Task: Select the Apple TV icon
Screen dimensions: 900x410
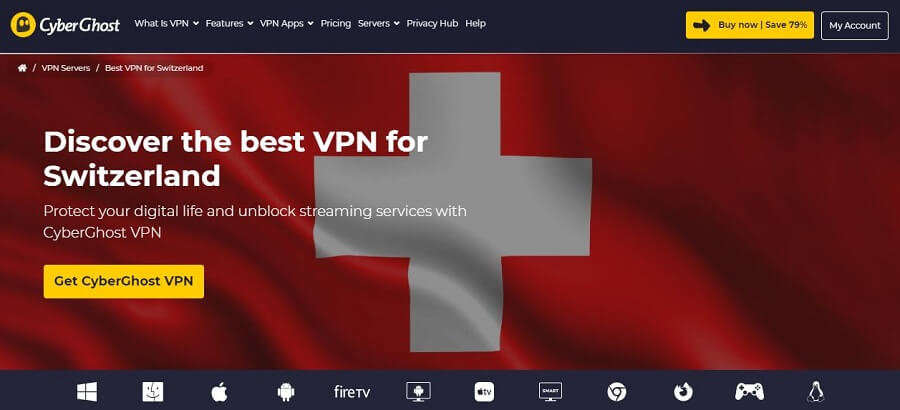Action: click(484, 392)
